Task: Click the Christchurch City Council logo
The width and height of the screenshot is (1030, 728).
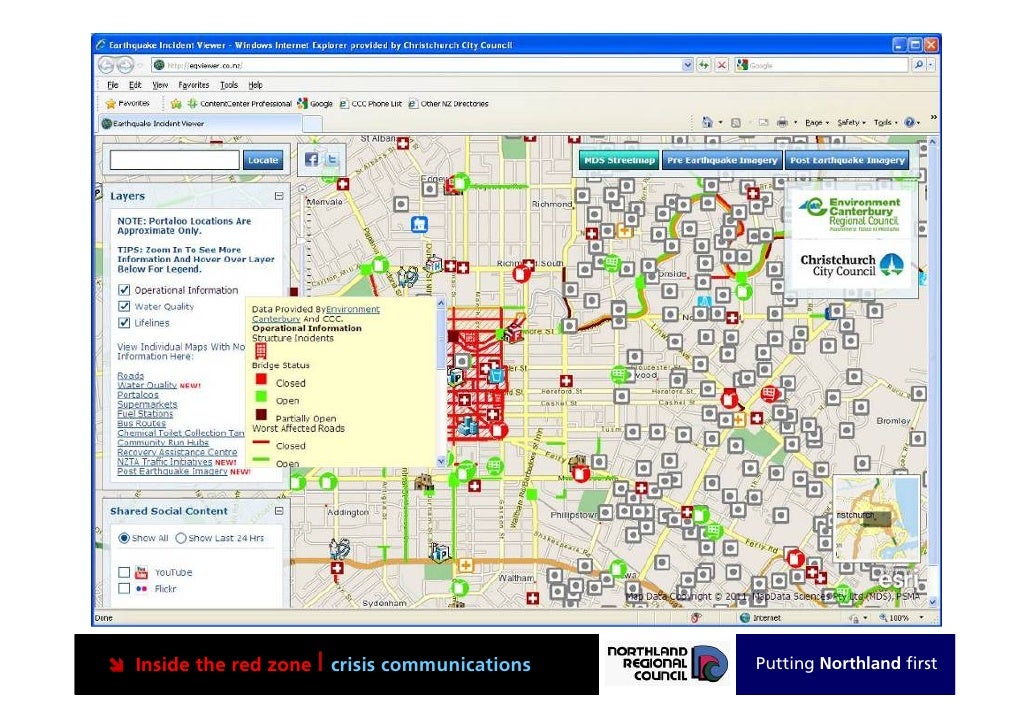Action: 851,265
